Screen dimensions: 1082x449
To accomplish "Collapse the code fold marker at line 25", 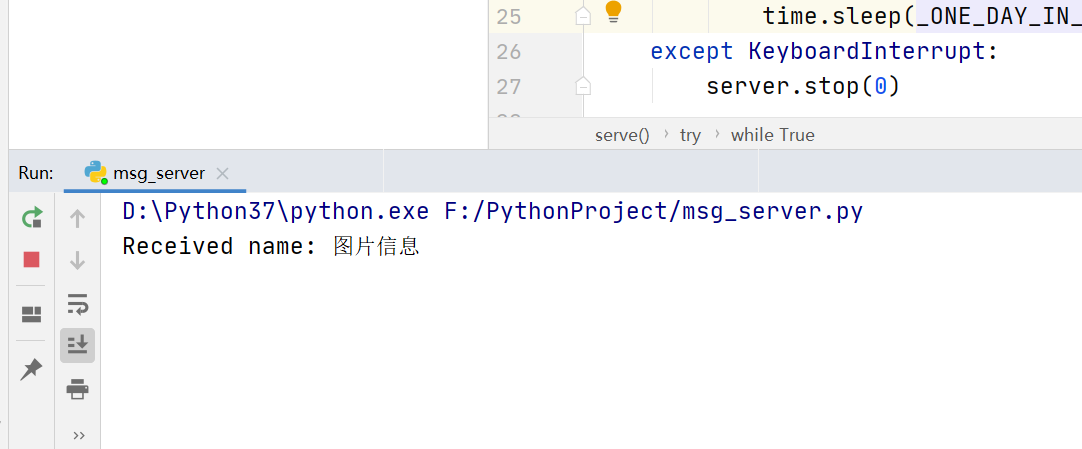I will tap(583, 17).
